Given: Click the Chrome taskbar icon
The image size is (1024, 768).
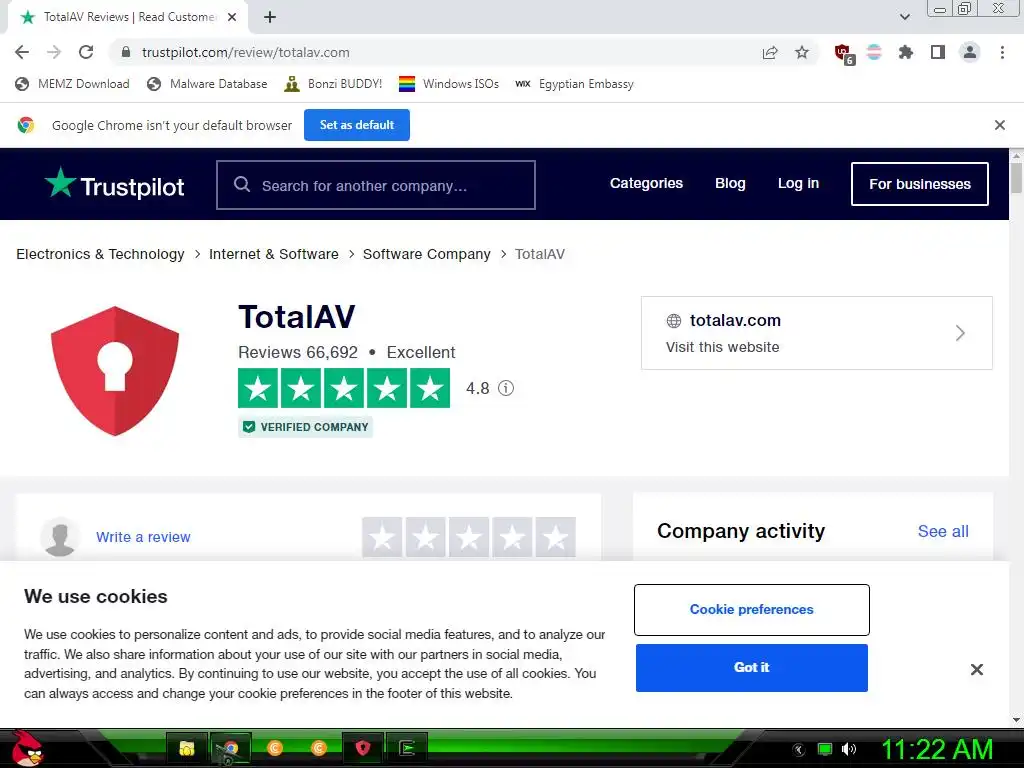Looking at the screenshot, I should [231, 748].
